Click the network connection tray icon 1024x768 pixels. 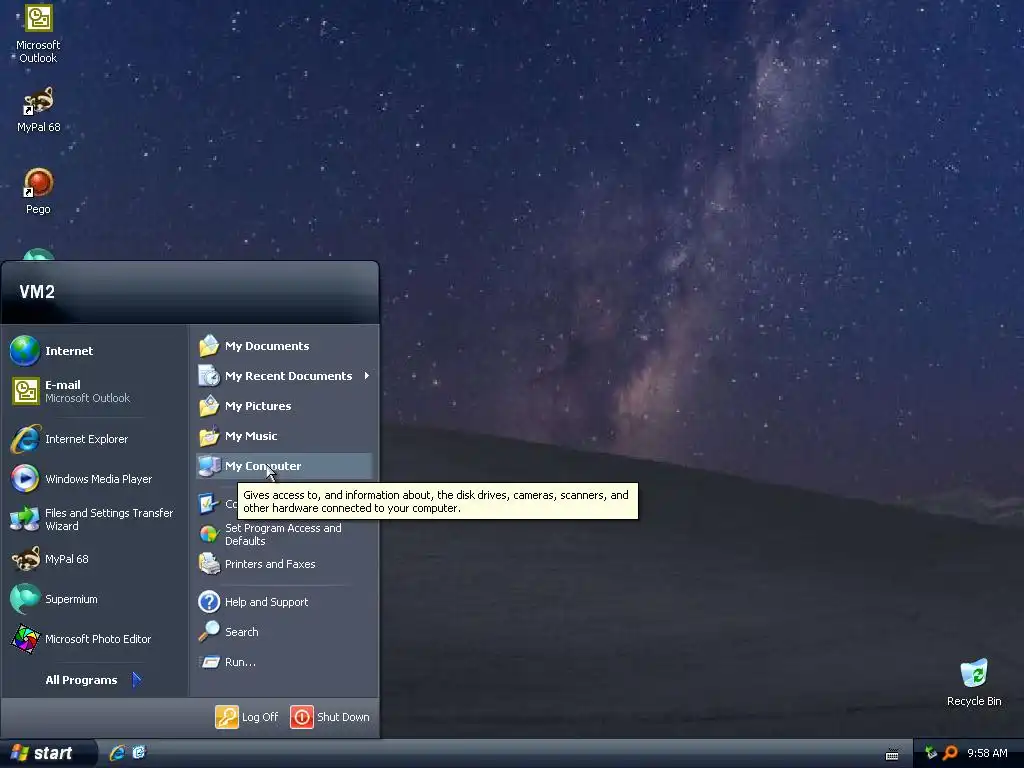coord(931,753)
